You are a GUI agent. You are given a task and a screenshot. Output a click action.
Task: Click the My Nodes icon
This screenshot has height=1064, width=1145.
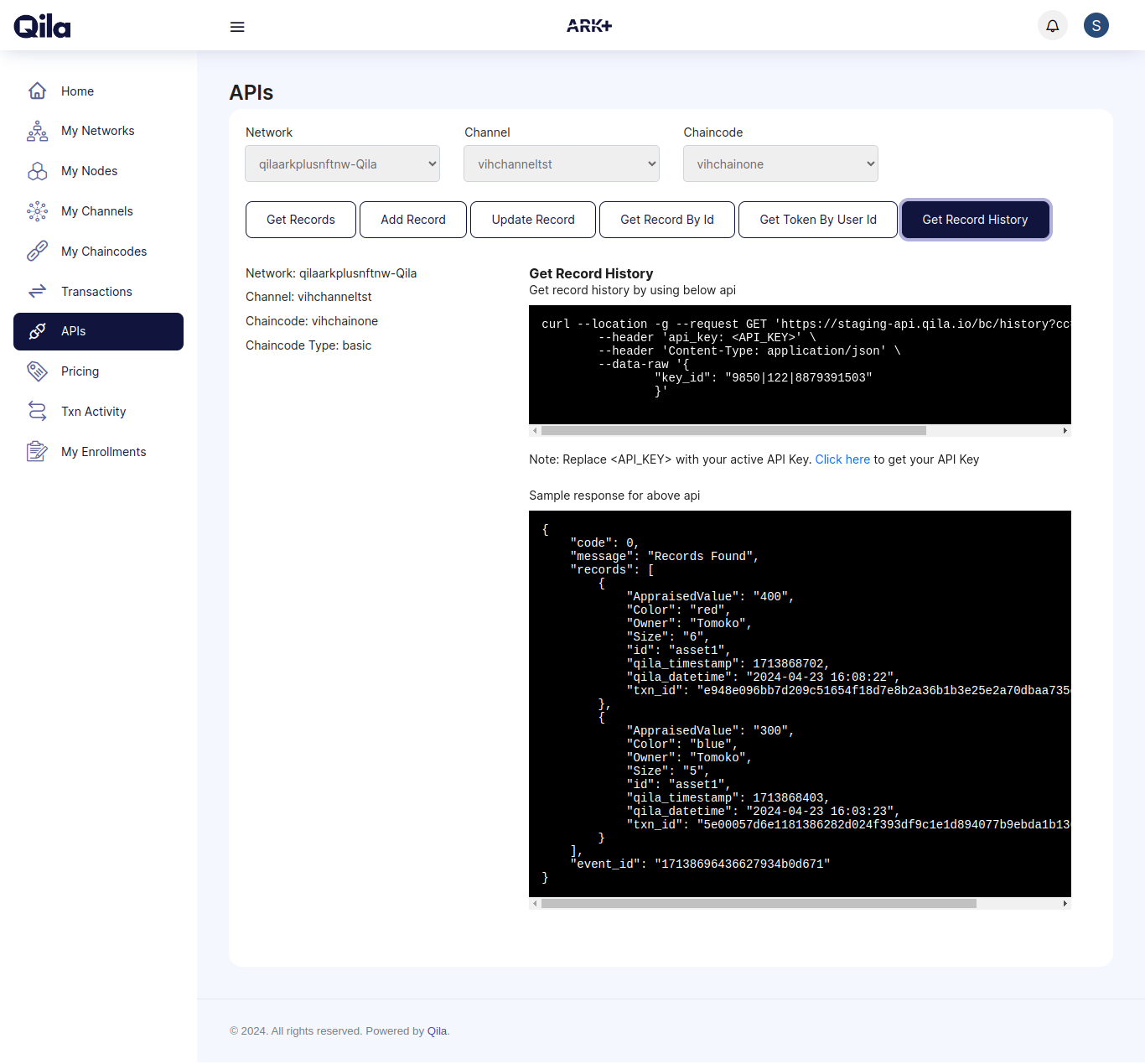(37, 171)
